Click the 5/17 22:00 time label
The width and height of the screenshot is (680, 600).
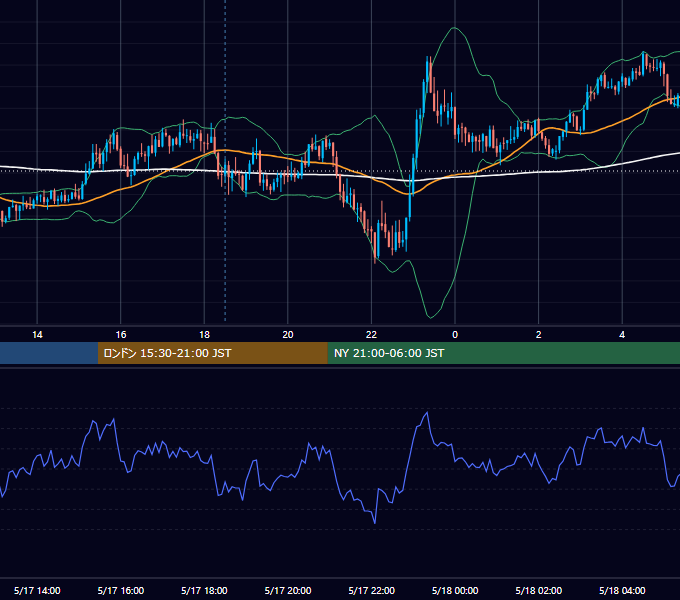click(372, 590)
